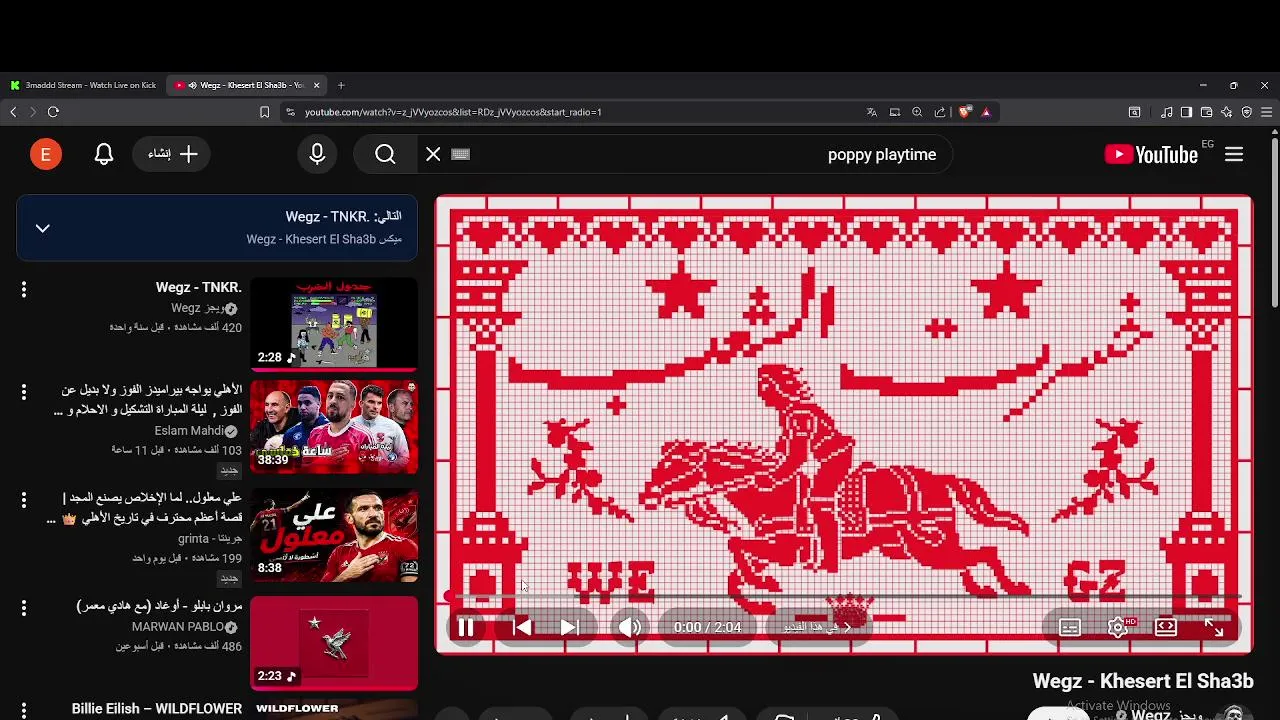Image resolution: width=1280 pixels, height=720 pixels.
Task: Go to YouTube home via logo
Action: (1151, 154)
